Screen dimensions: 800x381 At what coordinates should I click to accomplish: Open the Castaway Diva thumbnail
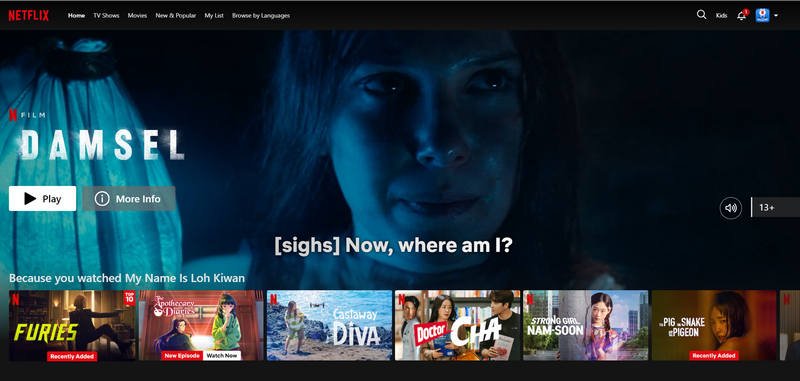point(329,325)
